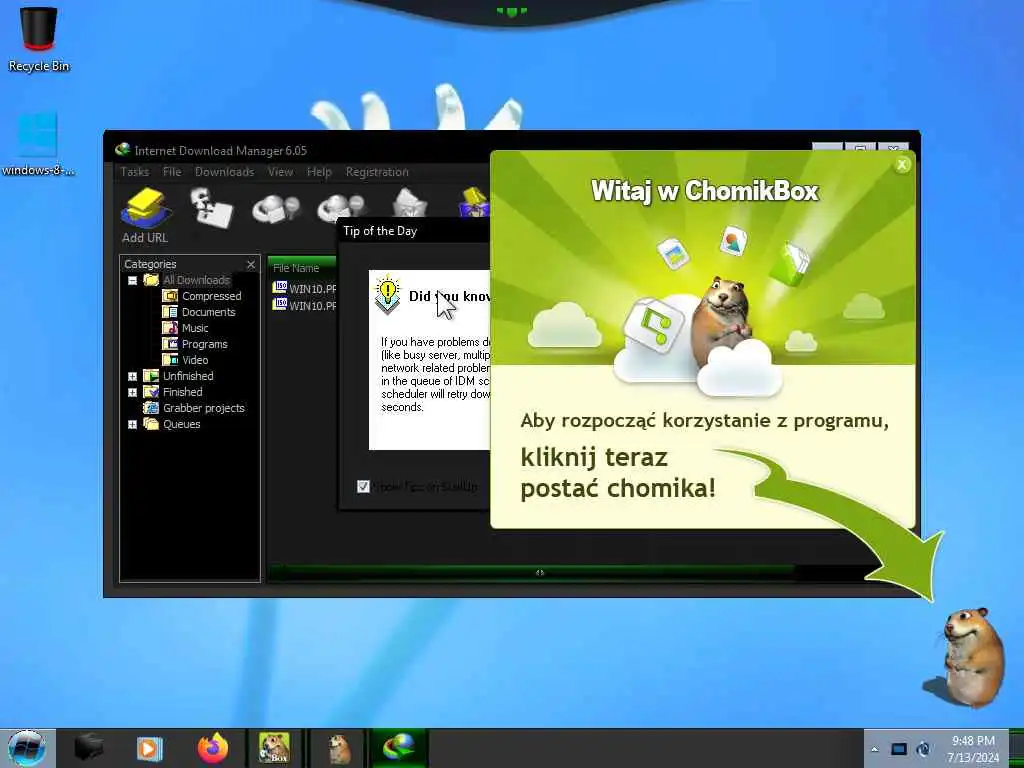The height and width of the screenshot is (768, 1024).
Task: Click the 'Witaj w ChomikBox' heading
Action: tap(705, 191)
